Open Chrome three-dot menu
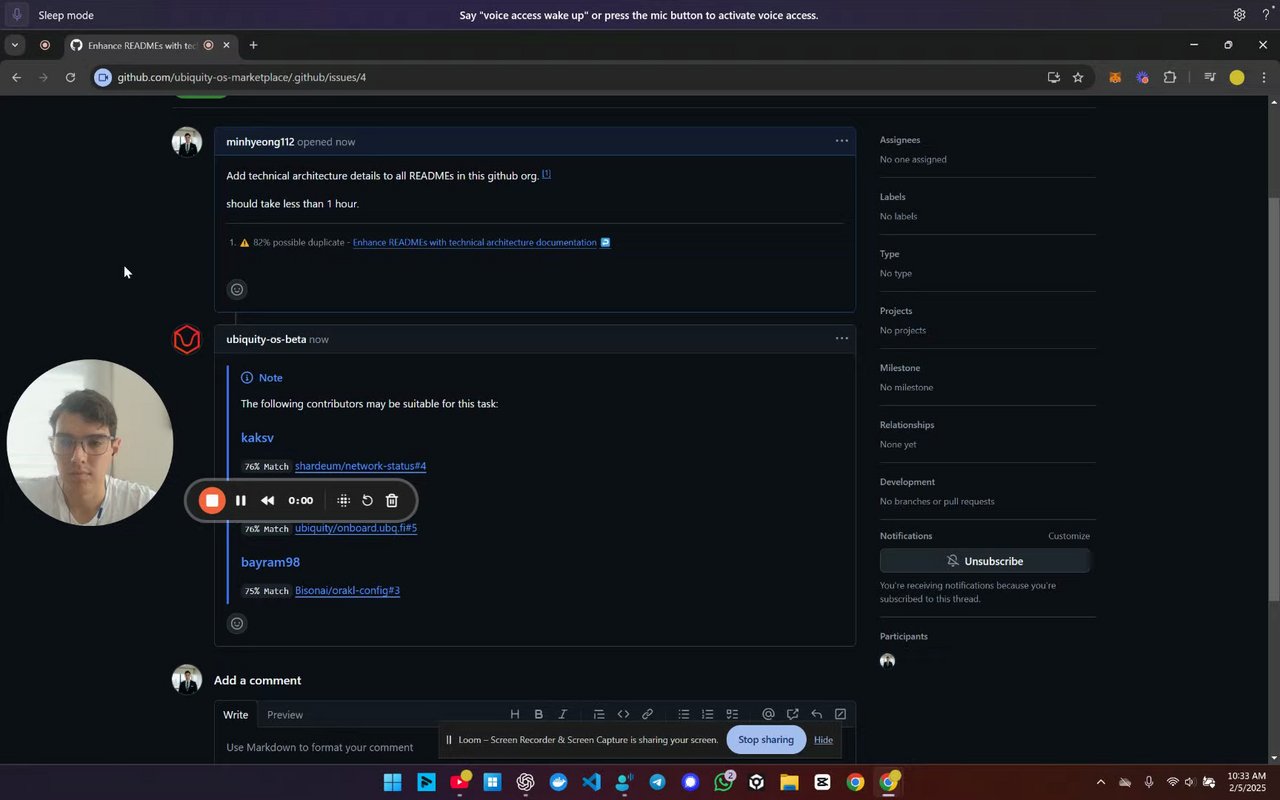The image size is (1280, 800). point(1264,77)
